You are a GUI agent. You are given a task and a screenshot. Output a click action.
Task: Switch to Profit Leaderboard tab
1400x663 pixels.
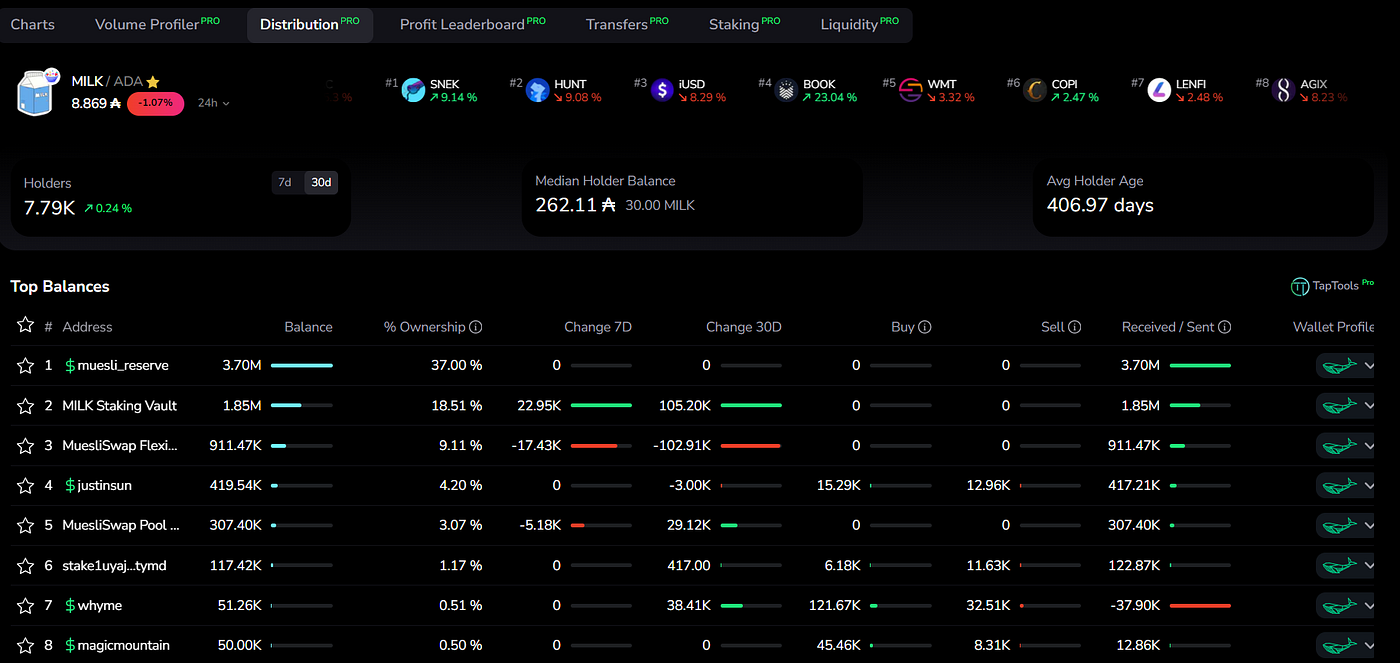[x=473, y=25]
